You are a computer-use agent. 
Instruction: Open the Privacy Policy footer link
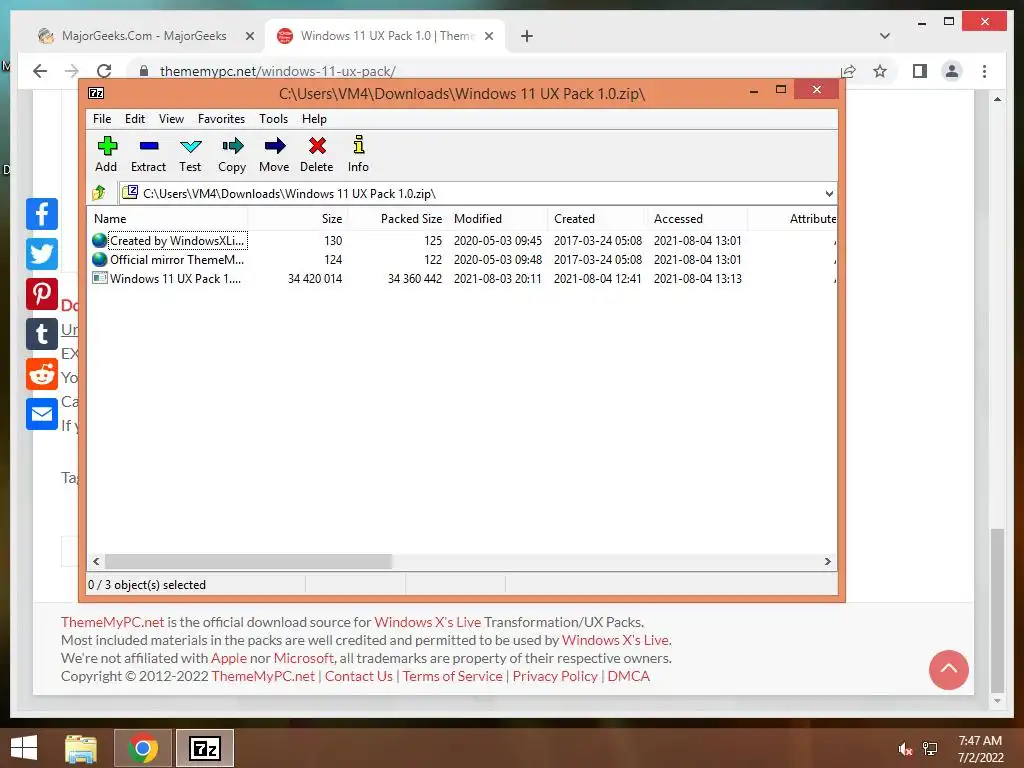555,676
